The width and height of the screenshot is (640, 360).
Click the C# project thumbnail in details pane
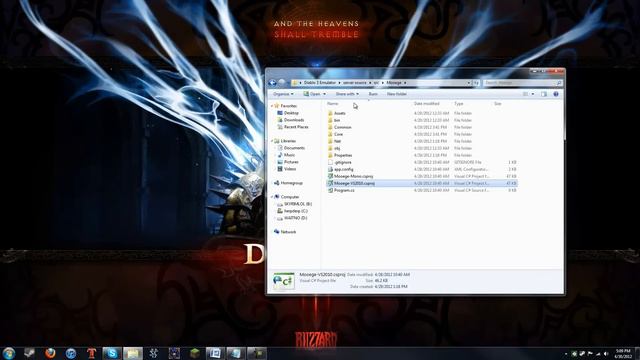pos(283,281)
